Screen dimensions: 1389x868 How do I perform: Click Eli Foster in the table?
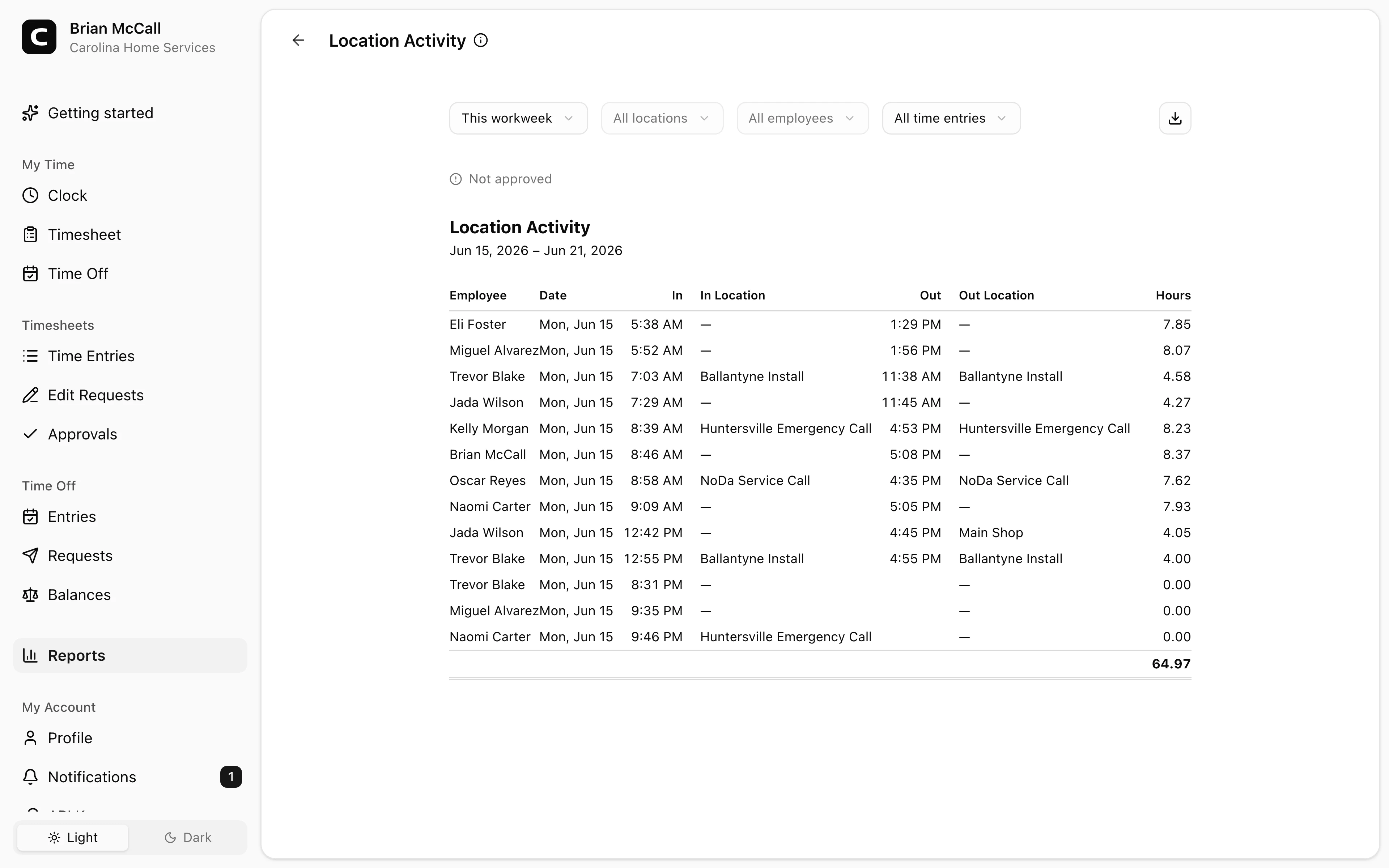(477, 325)
